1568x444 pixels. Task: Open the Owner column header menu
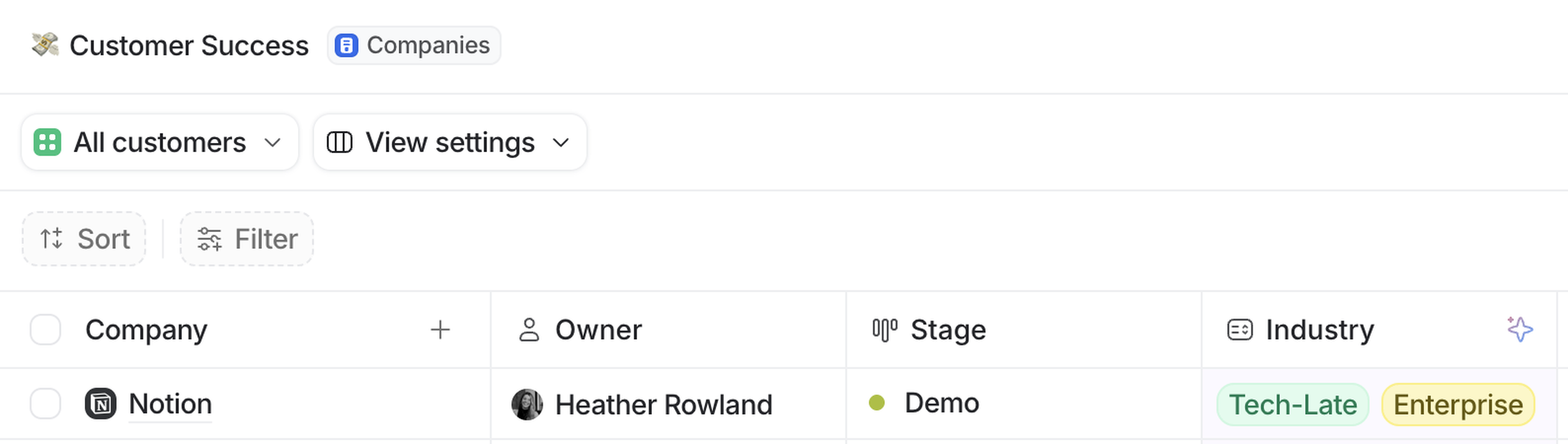point(598,330)
